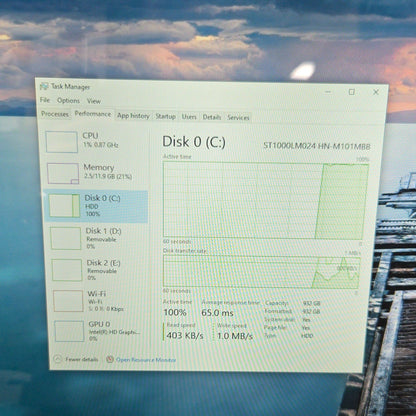Click the GPU 0 label in sidebar

(x=99, y=324)
